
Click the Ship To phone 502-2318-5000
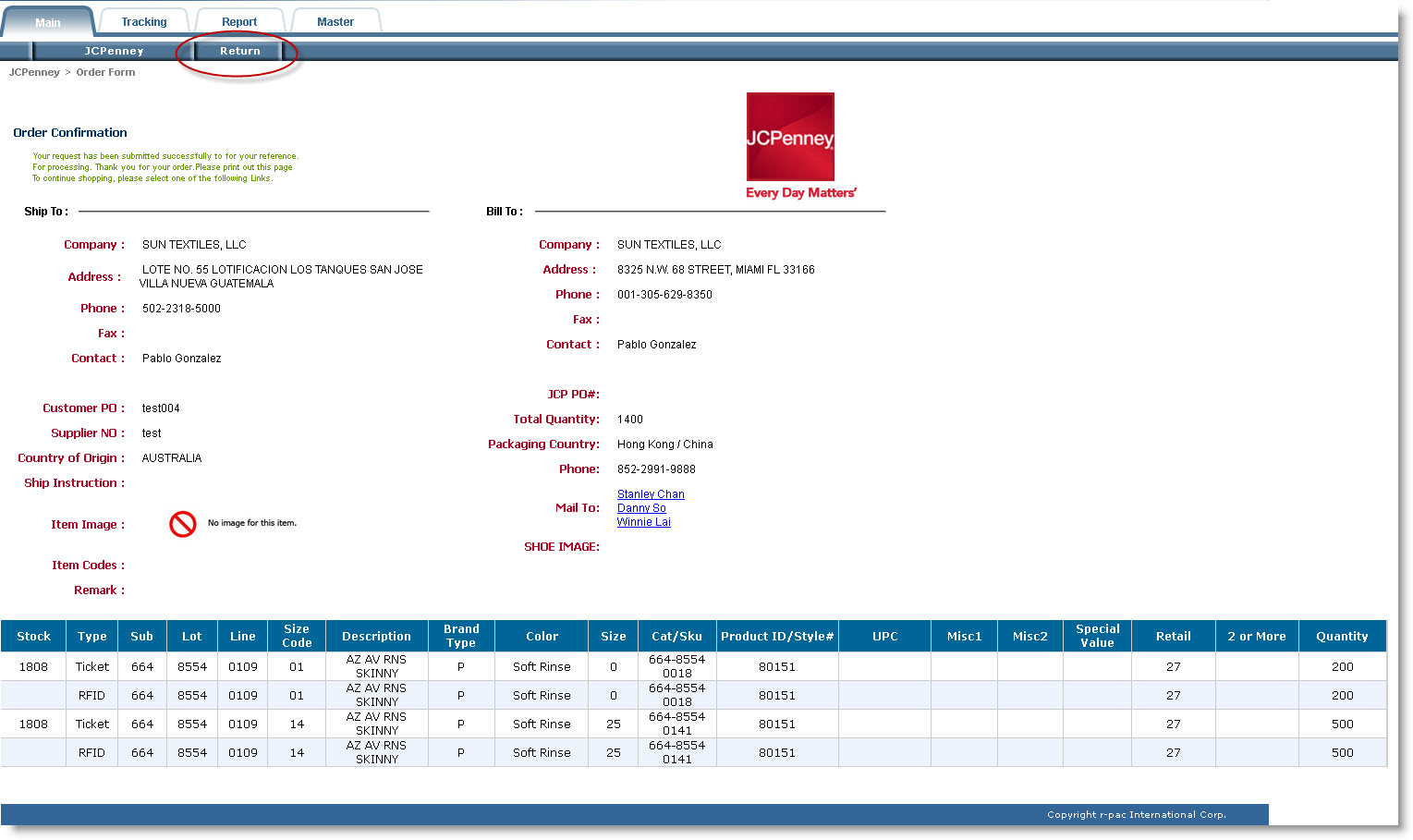[x=181, y=308]
